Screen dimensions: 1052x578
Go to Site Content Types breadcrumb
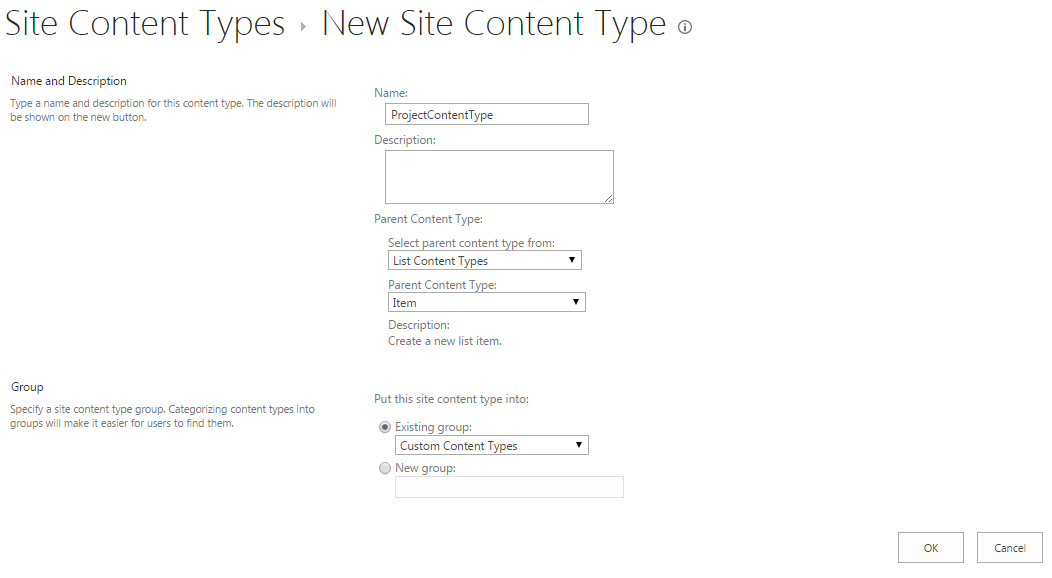click(145, 24)
